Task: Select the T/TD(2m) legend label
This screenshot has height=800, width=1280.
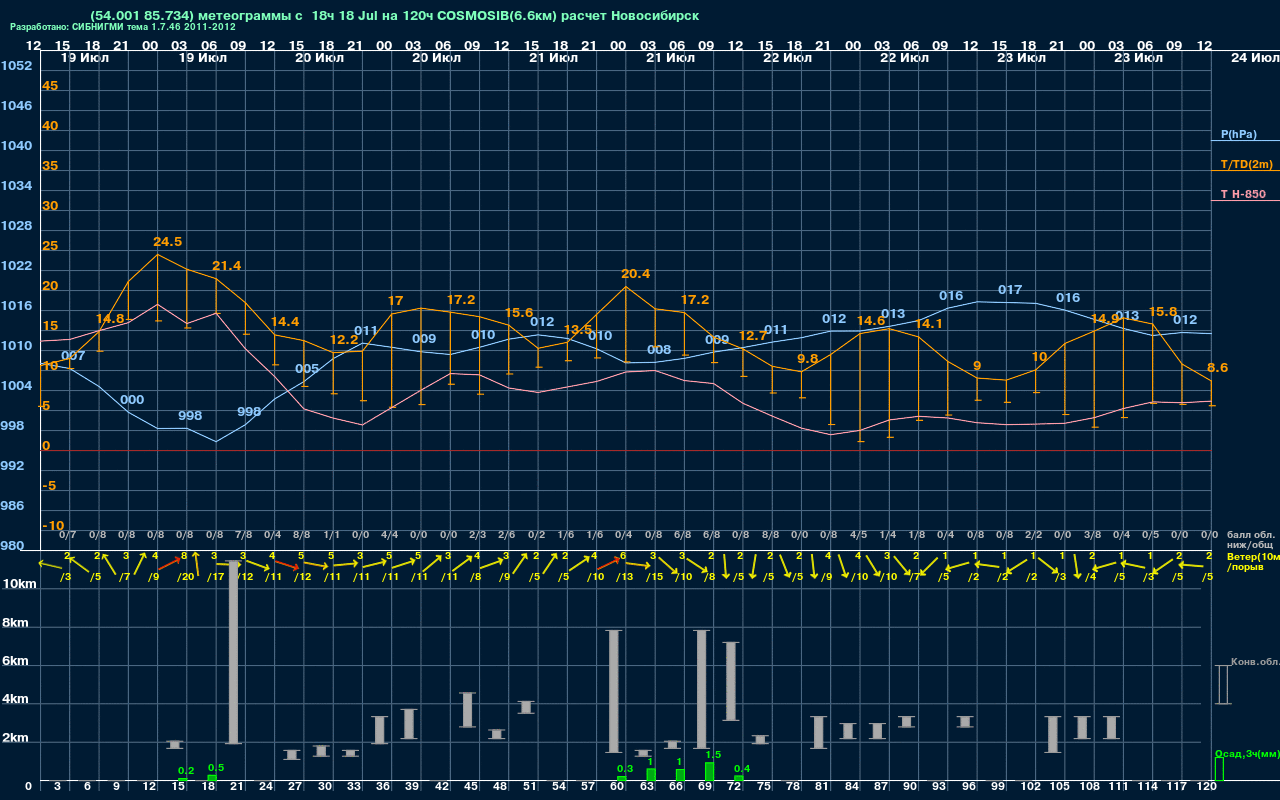Action: (x=1246, y=164)
